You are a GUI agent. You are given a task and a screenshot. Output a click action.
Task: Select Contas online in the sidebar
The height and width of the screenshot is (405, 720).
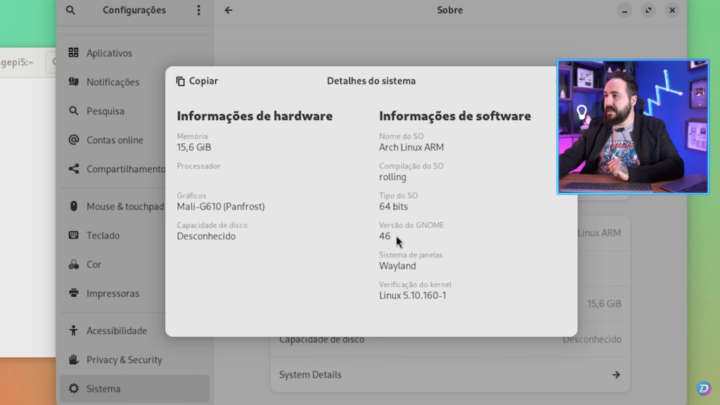pos(135,140)
